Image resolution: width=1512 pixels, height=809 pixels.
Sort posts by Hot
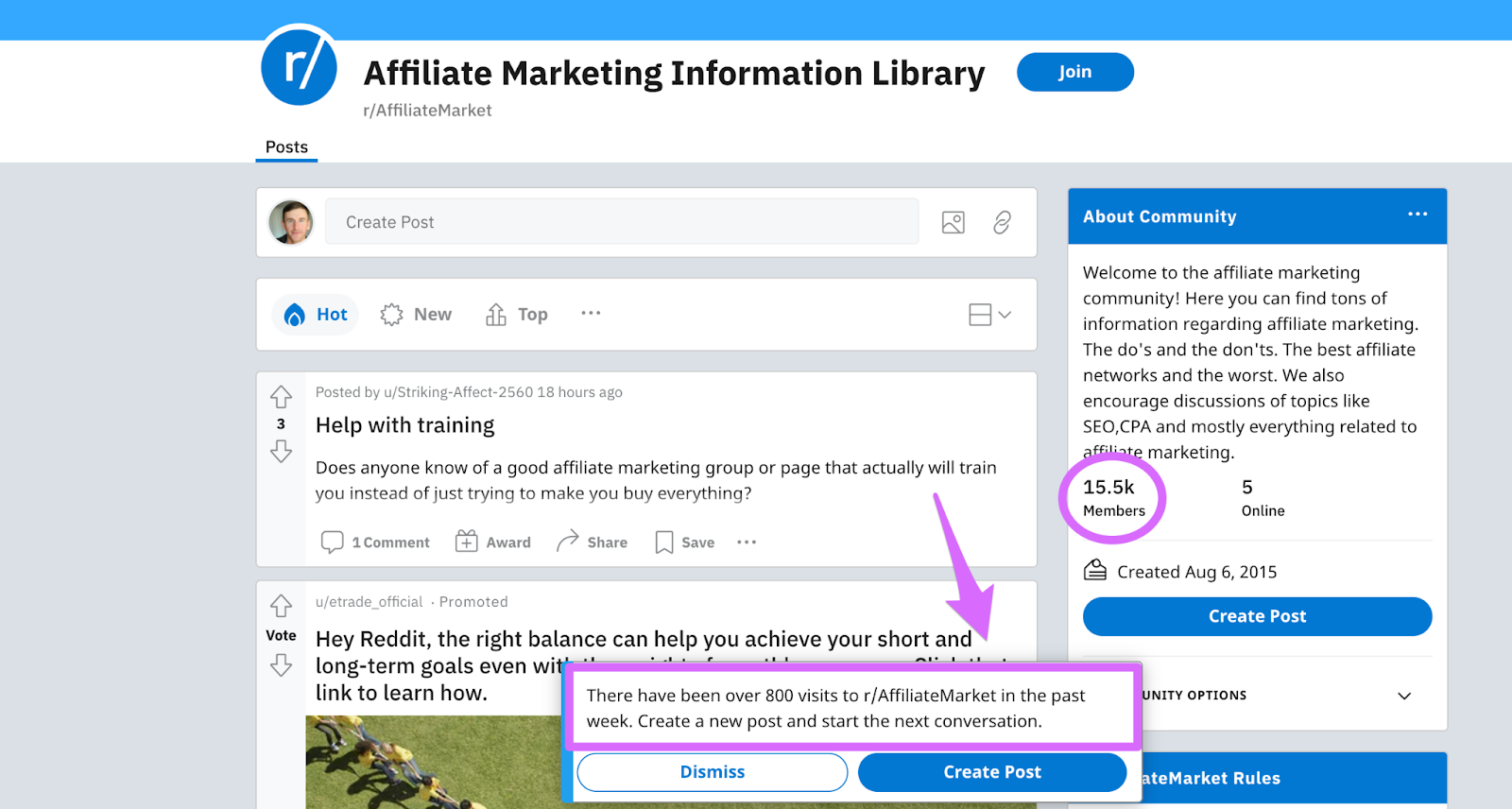coord(316,315)
